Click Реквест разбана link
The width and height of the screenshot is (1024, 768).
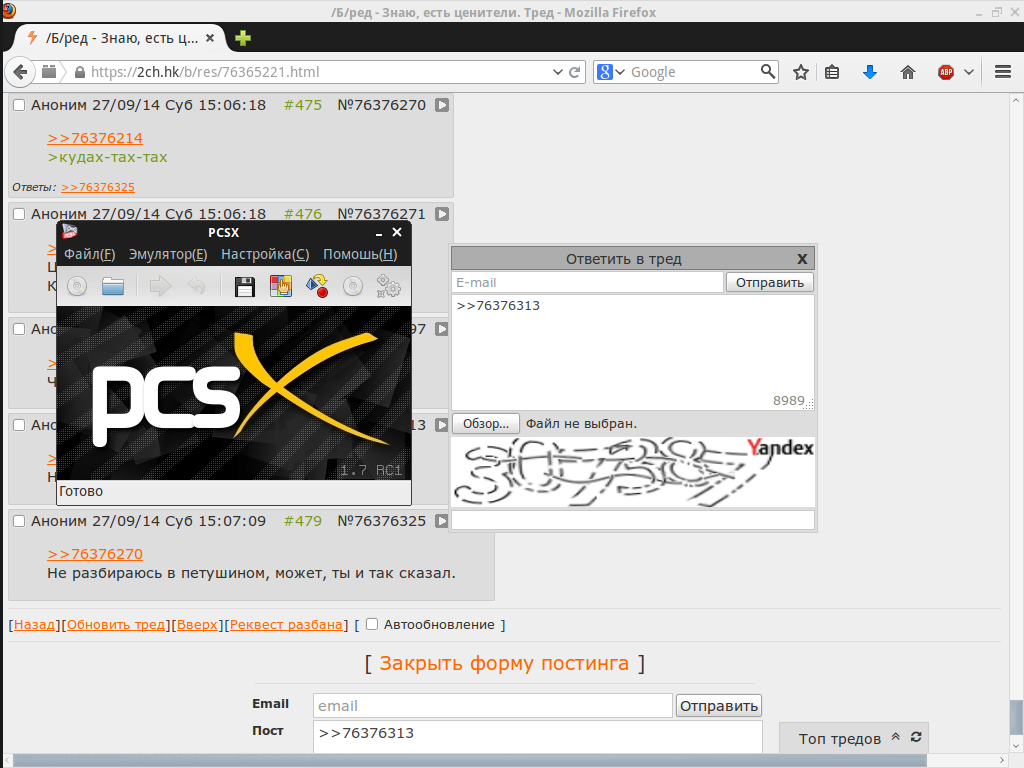tap(286, 624)
